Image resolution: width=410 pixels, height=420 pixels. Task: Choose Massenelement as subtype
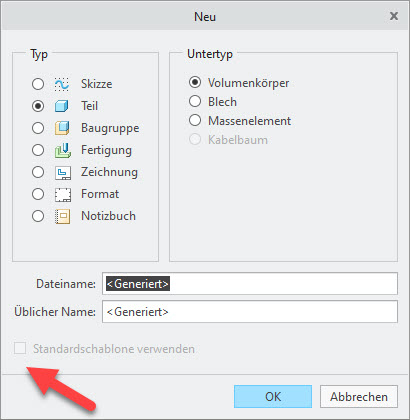(195, 120)
